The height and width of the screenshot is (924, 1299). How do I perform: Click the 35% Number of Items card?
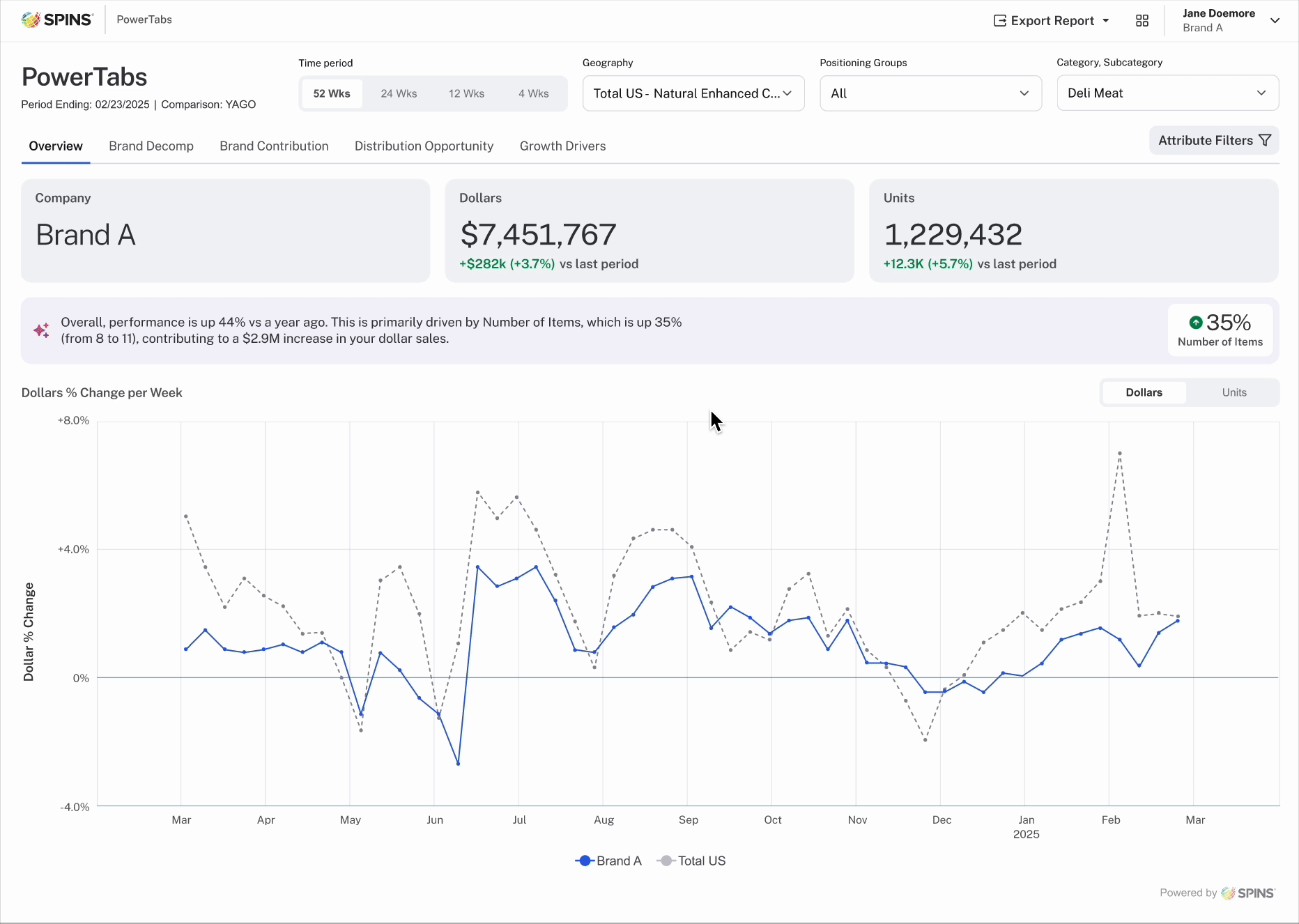tap(1220, 330)
